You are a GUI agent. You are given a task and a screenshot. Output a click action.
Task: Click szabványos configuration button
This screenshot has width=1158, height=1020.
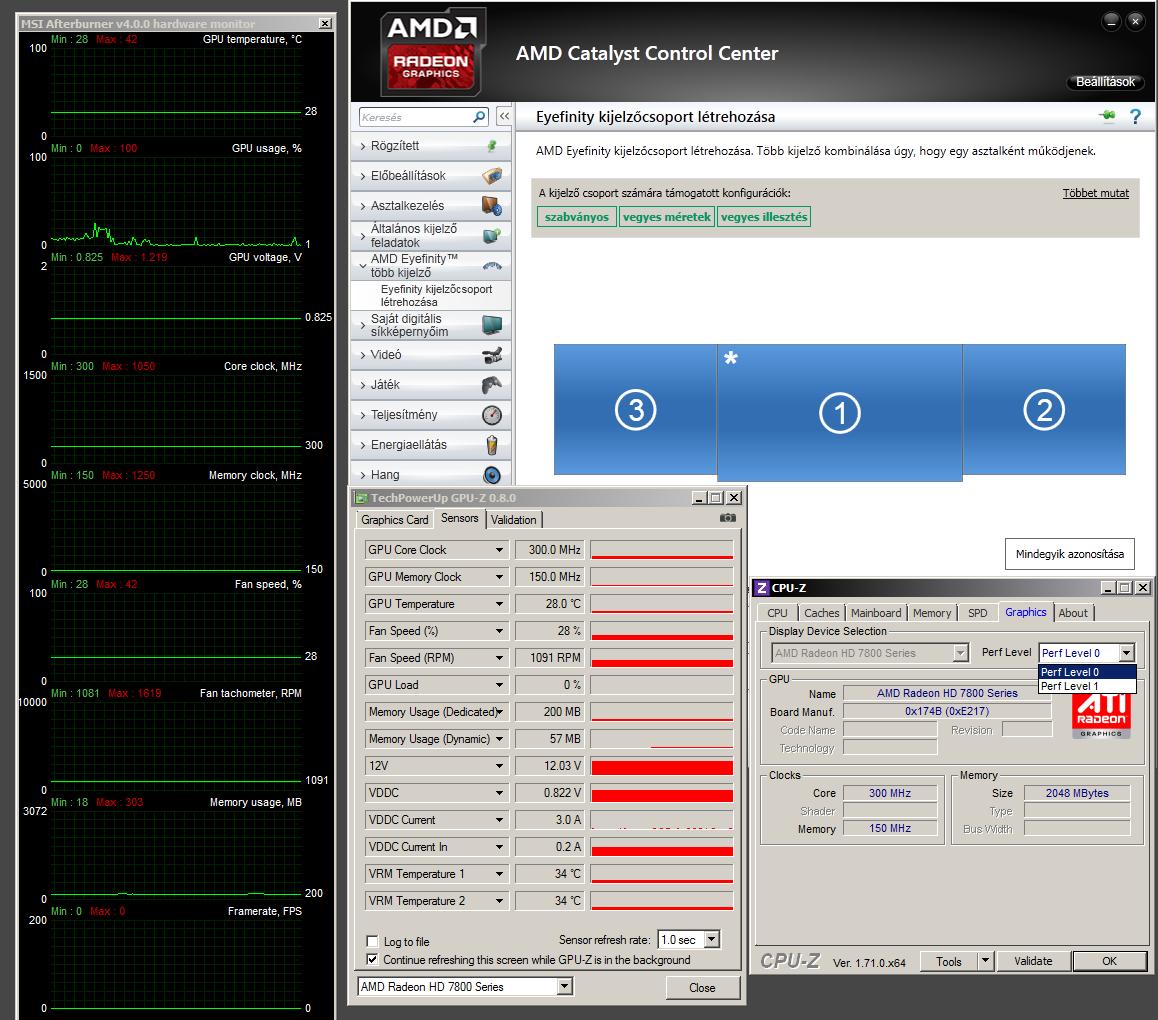[x=577, y=217]
